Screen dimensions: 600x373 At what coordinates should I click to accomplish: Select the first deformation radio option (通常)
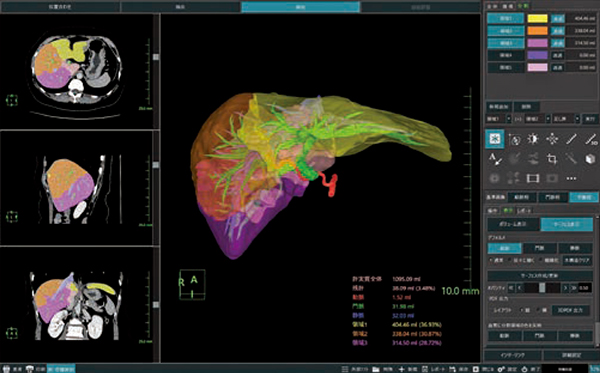pyautogui.click(x=491, y=260)
